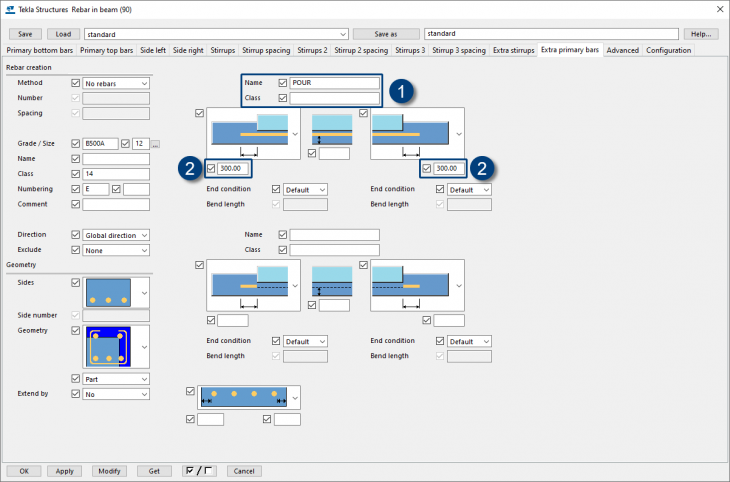
Task: Click the Class input field containing 14
Action: [x=116, y=174]
